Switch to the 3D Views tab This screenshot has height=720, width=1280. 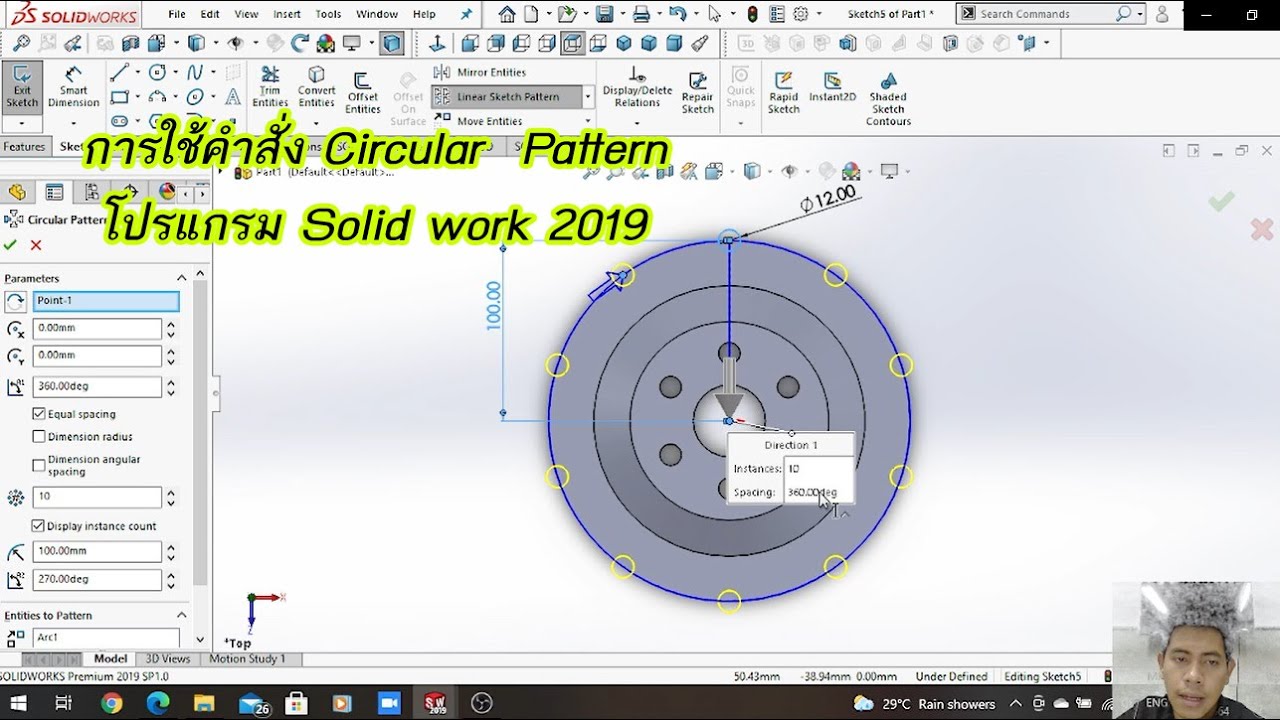168,659
